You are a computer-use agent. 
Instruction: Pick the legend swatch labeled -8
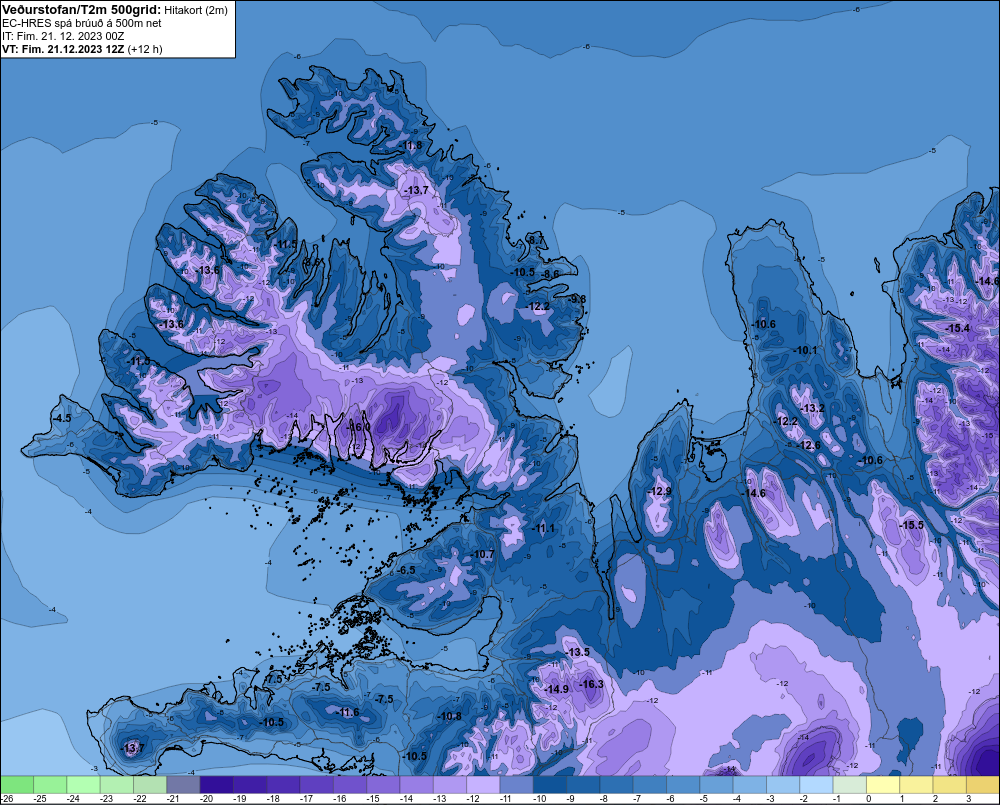click(x=616, y=785)
